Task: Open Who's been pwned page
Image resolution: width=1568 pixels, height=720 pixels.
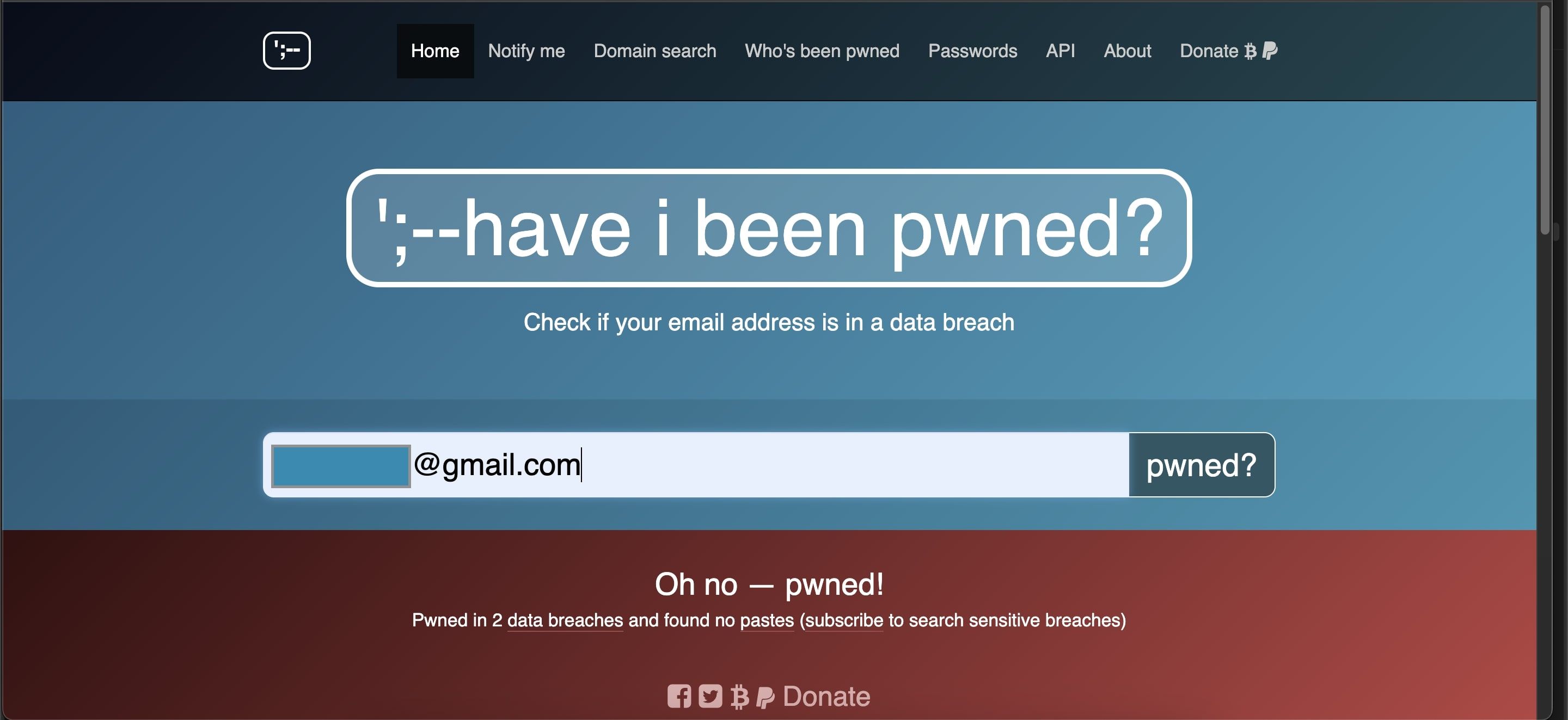Action: click(x=822, y=51)
